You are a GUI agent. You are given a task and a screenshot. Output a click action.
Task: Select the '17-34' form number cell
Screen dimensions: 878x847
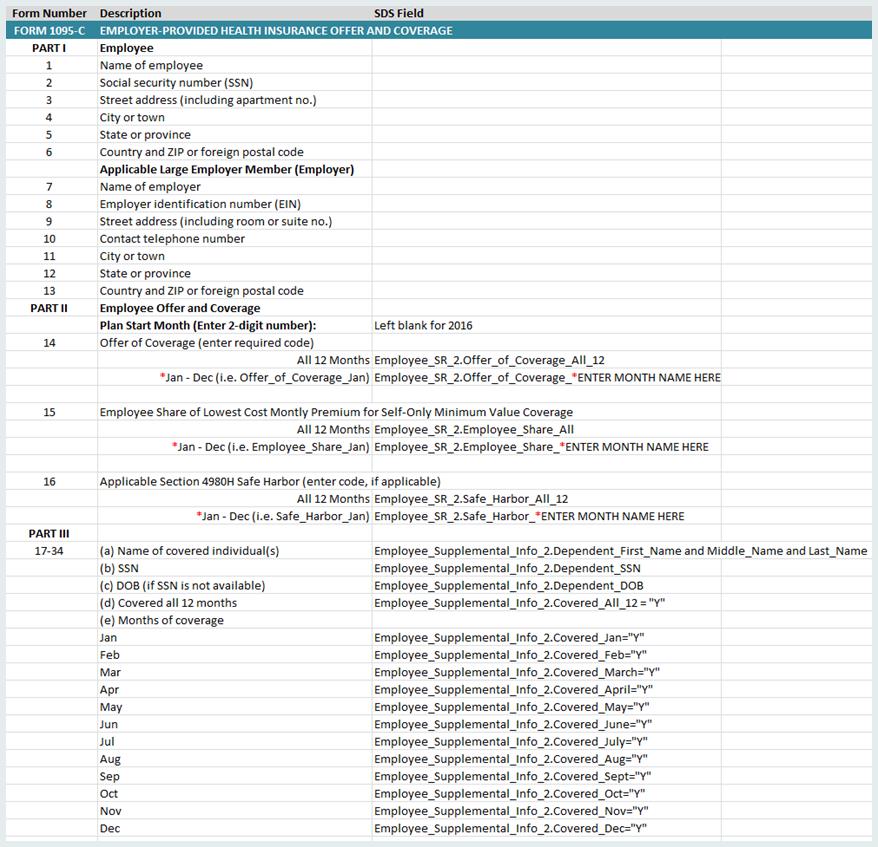click(x=49, y=551)
